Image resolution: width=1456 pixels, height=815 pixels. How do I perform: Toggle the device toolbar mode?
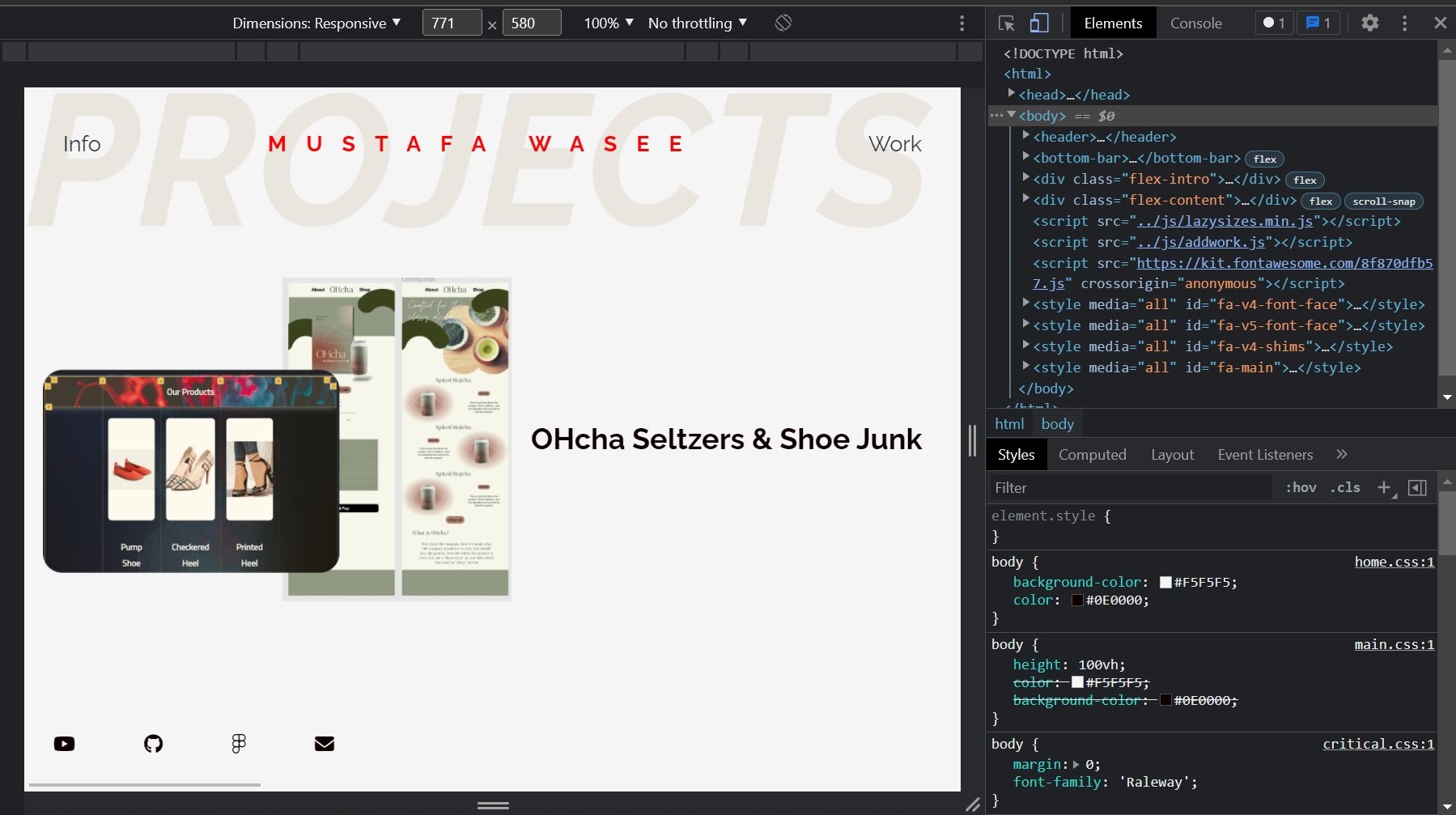(1039, 23)
